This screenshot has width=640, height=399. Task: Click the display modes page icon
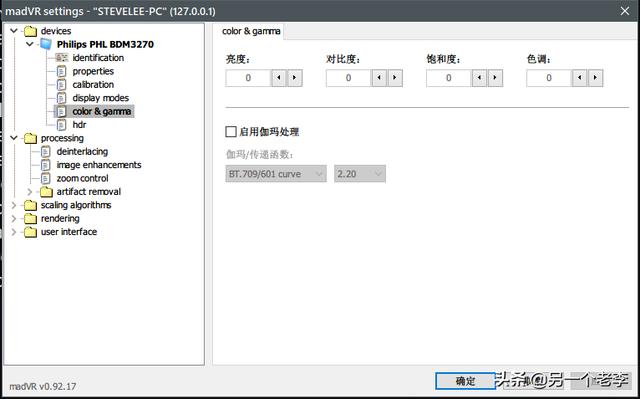(61, 98)
